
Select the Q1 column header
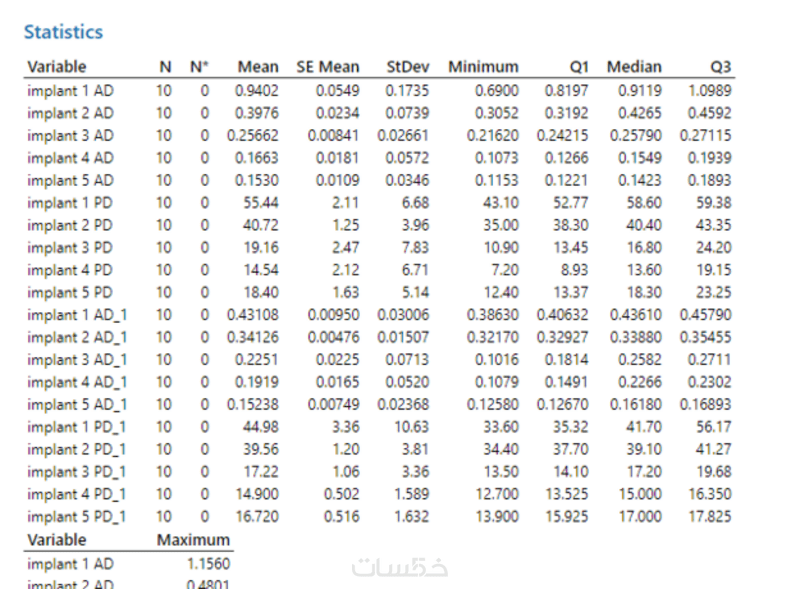click(x=579, y=67)
